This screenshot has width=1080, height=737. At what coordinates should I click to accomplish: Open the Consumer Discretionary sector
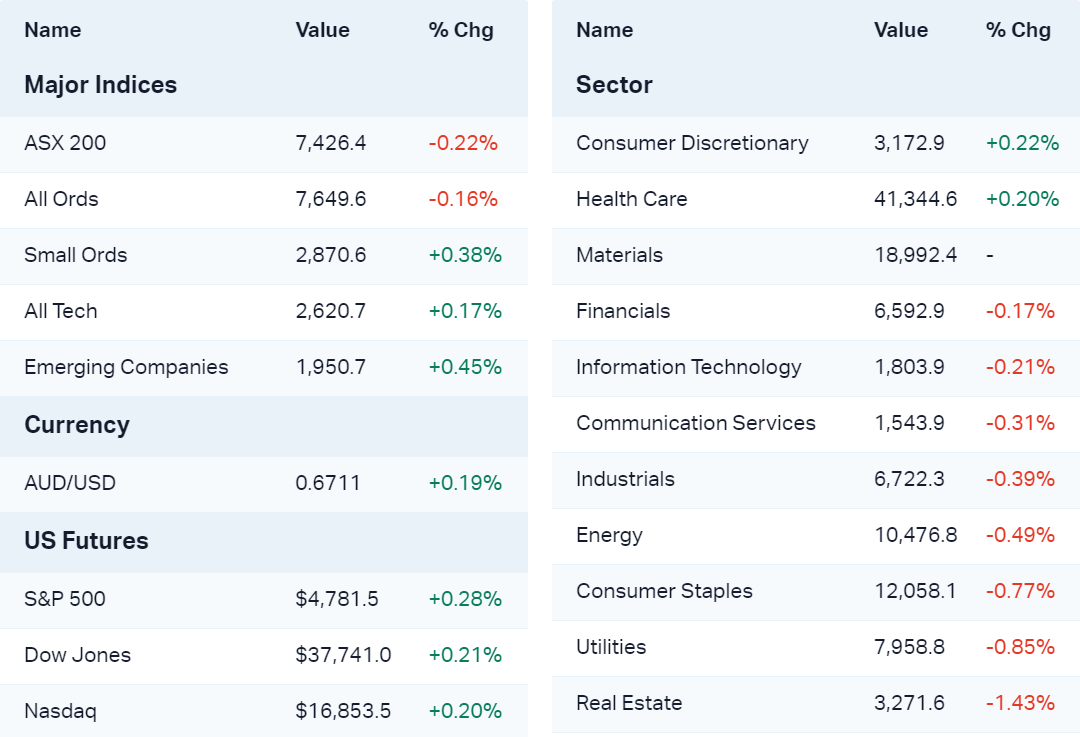point(692,143)
